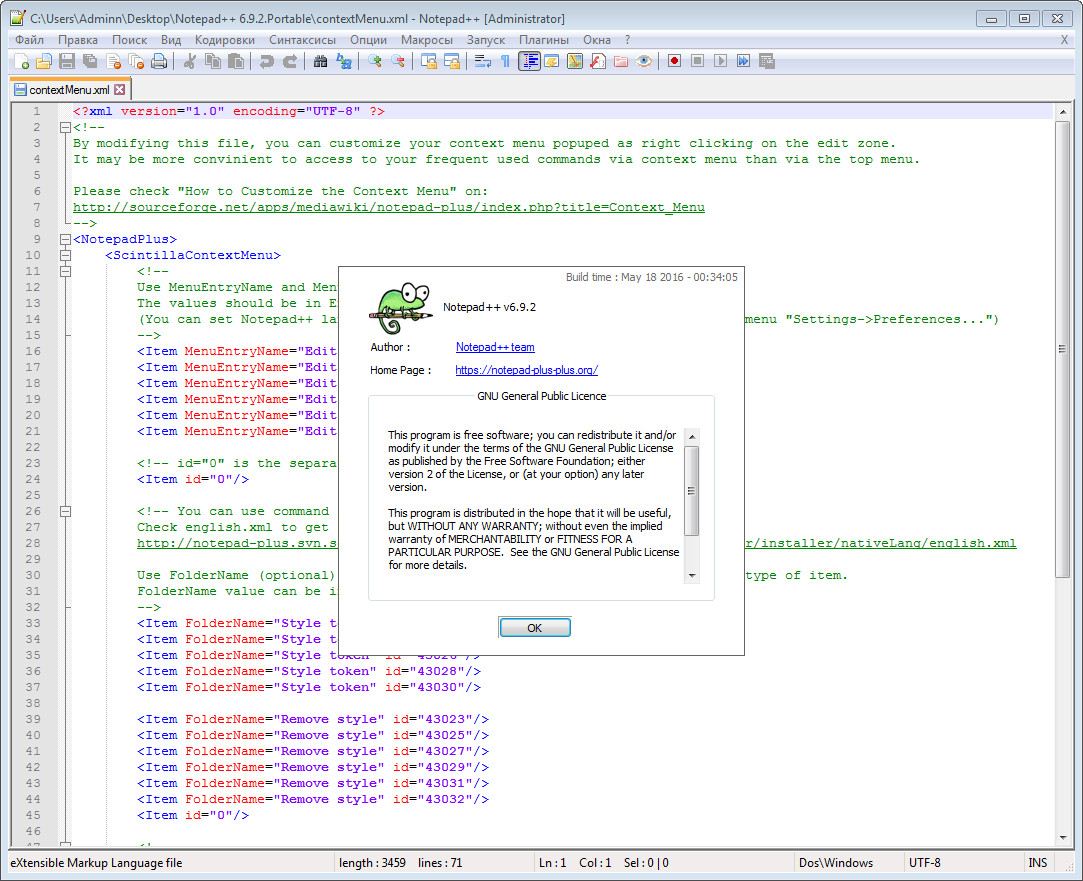Collapse the comment fold marker on line 2
The image size is (1083, 881).
pyautogui.click(x=65, y=127)
